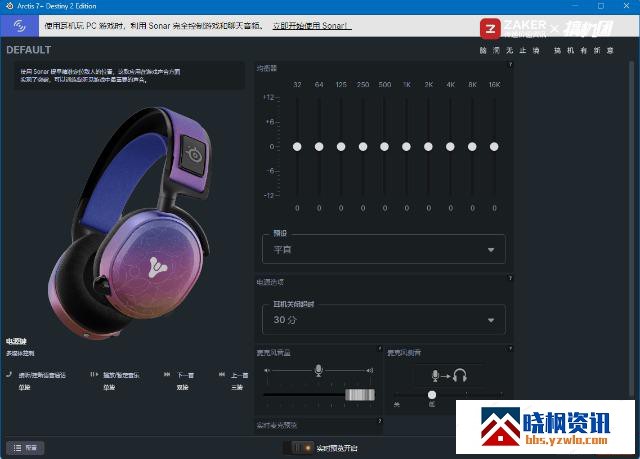Click the 2K equalizer slider knob

pyautogui.click(x=428, y=146)
